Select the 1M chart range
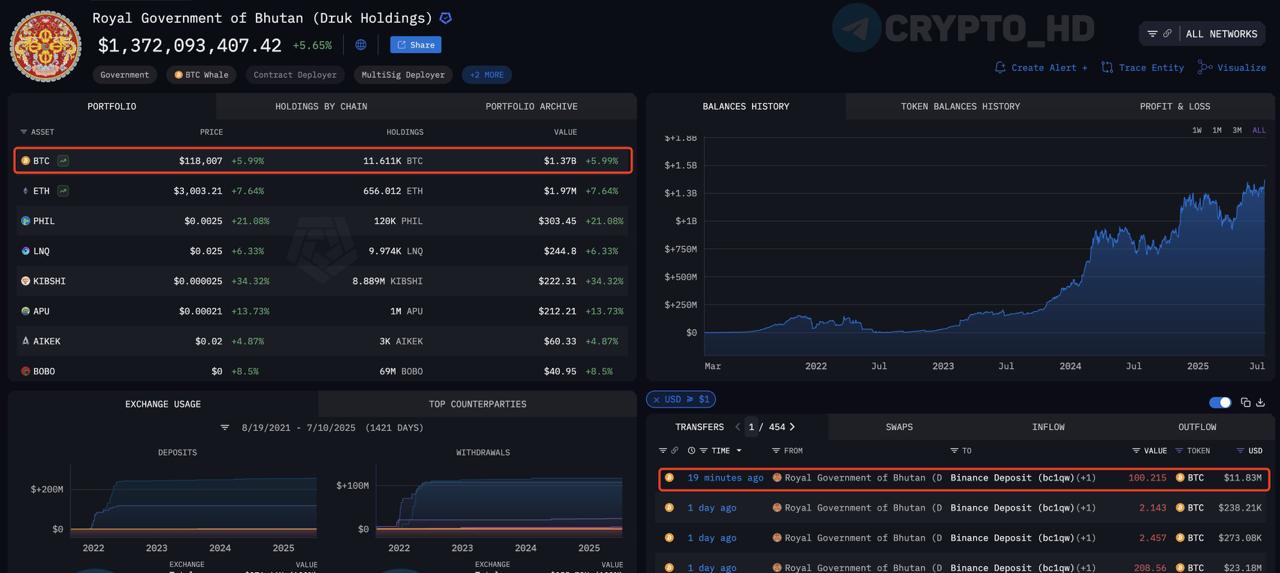The image size is (1280, 573). pyautogui.click(x=1217, y=130)
